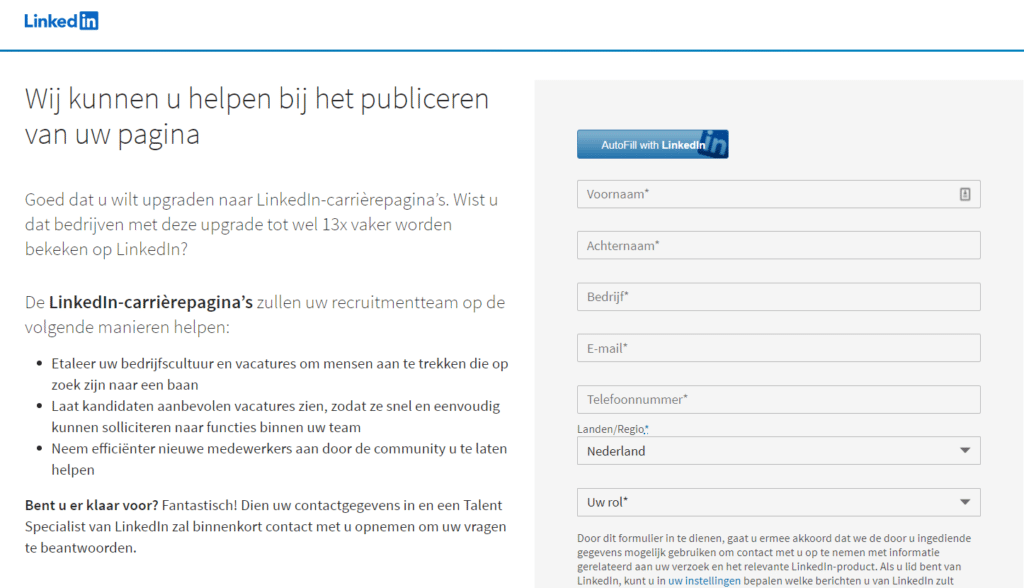Click the bold text Bent u er klaar voor?
The width and height of the screenshot is (1024, 588).
[x=91, y=505]
